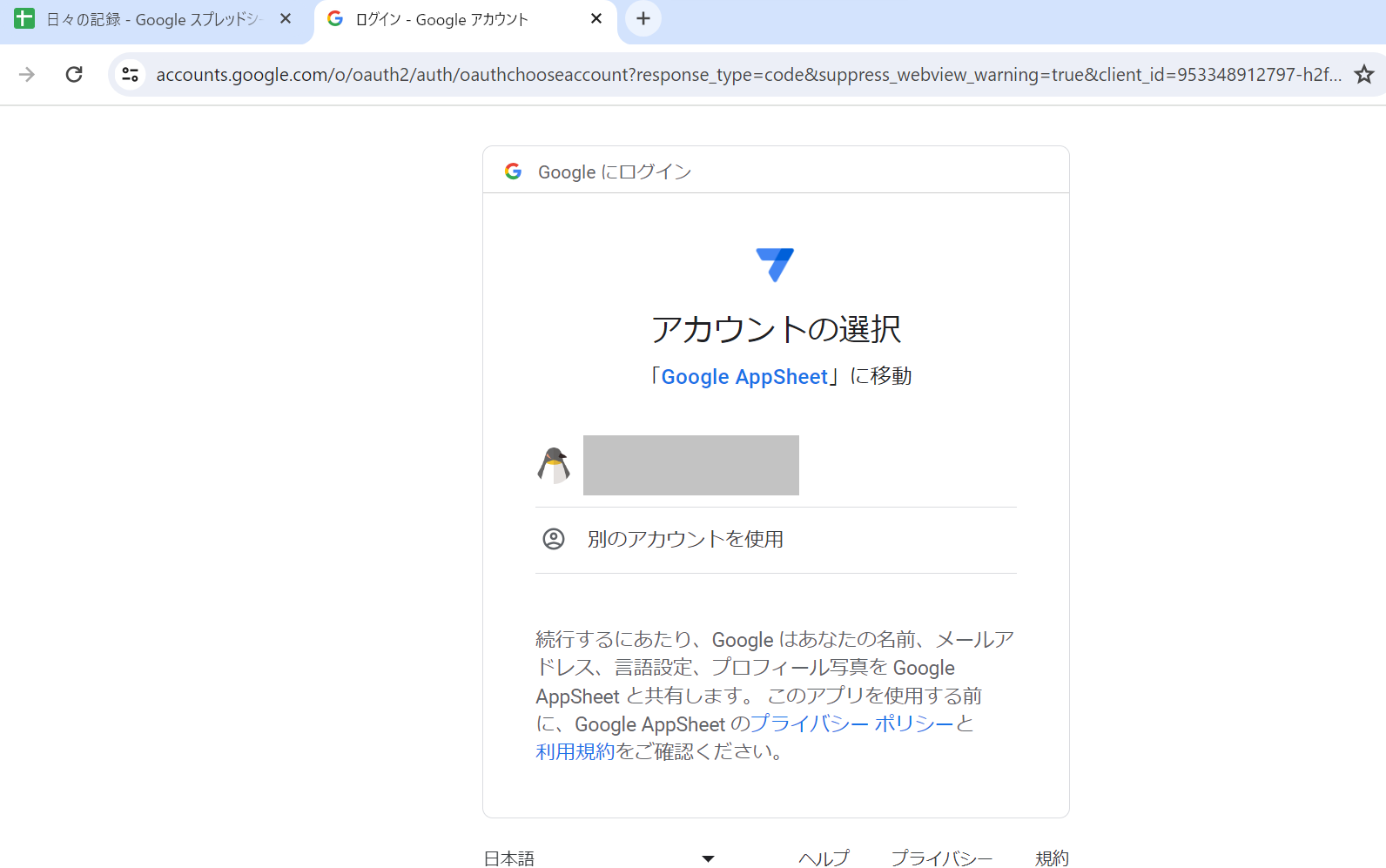Click the Google G logo in header
The image size is (1386, 868).
[x=514, y=172]
